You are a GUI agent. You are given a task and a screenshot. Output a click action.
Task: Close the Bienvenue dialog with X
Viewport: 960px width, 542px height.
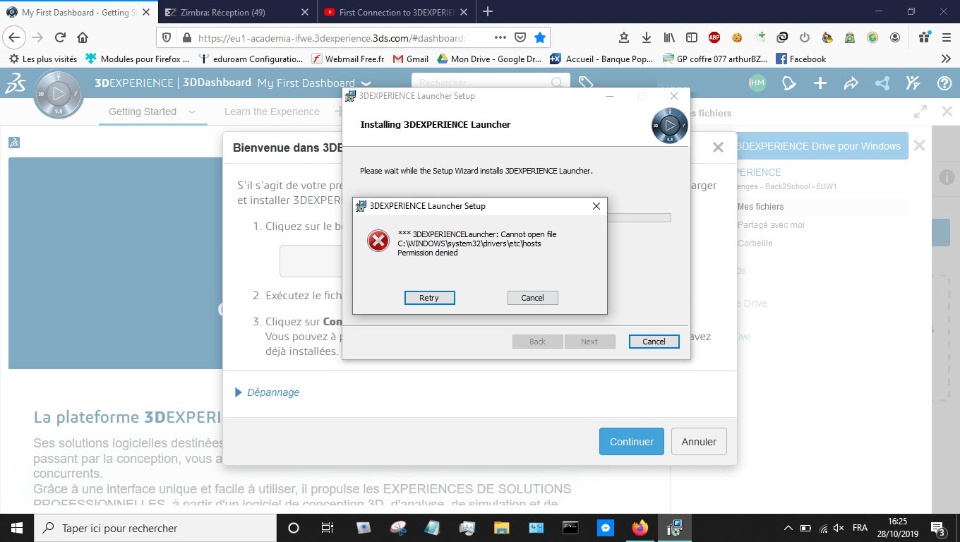point(718,147)
